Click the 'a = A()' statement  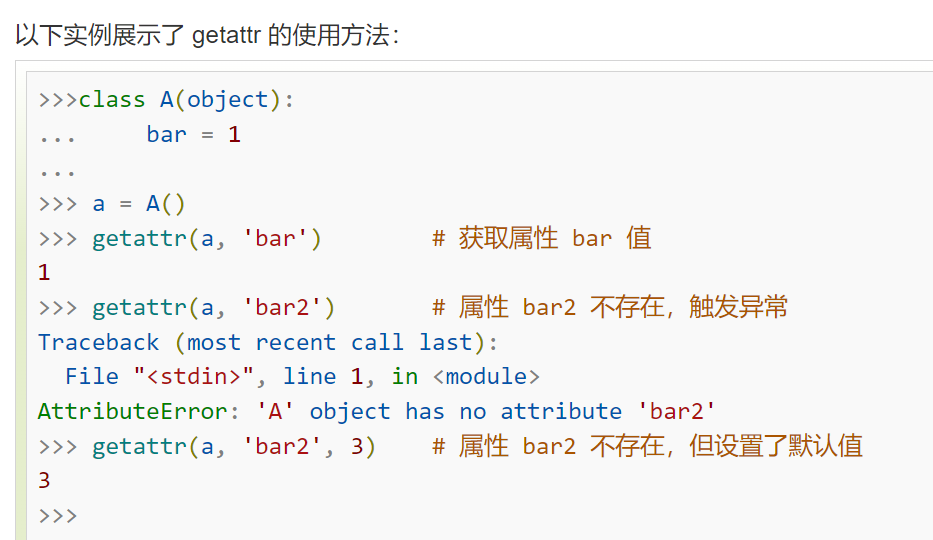point(139,204)
